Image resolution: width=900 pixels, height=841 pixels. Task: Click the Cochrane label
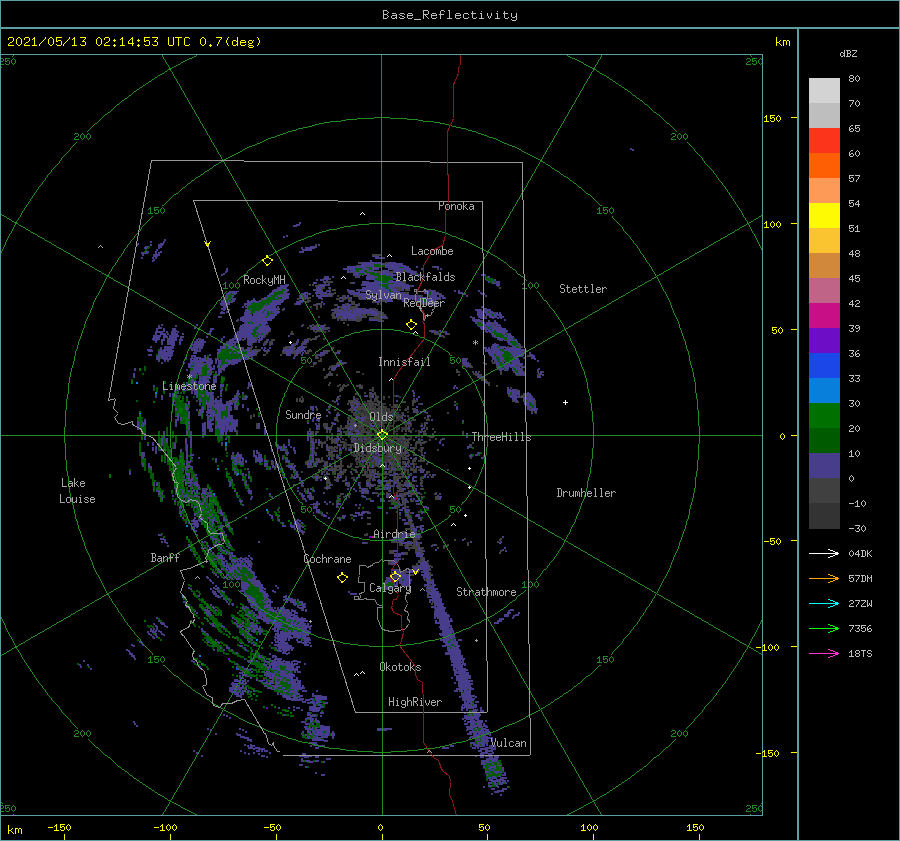327,559
